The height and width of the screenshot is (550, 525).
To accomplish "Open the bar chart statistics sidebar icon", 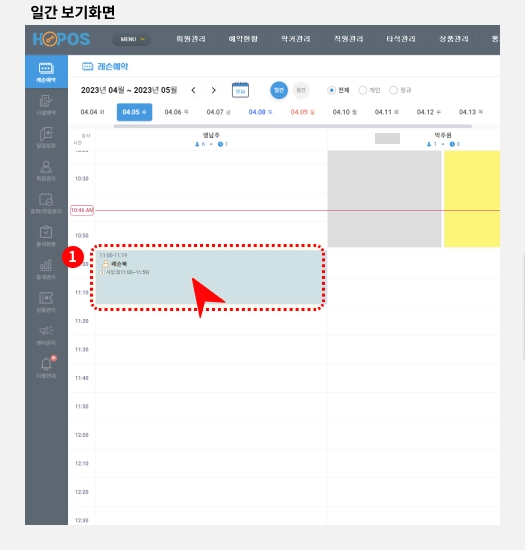I will (46, 269).
